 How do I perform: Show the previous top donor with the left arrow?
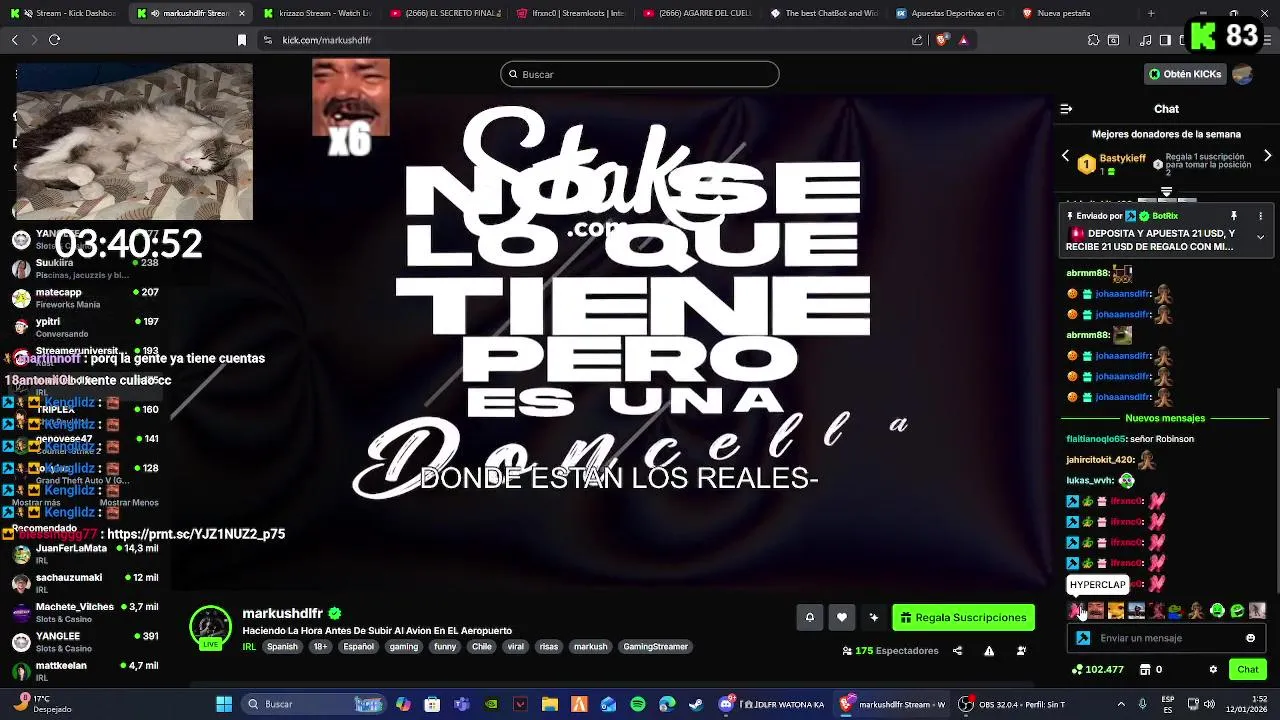tap(1065, 156)
